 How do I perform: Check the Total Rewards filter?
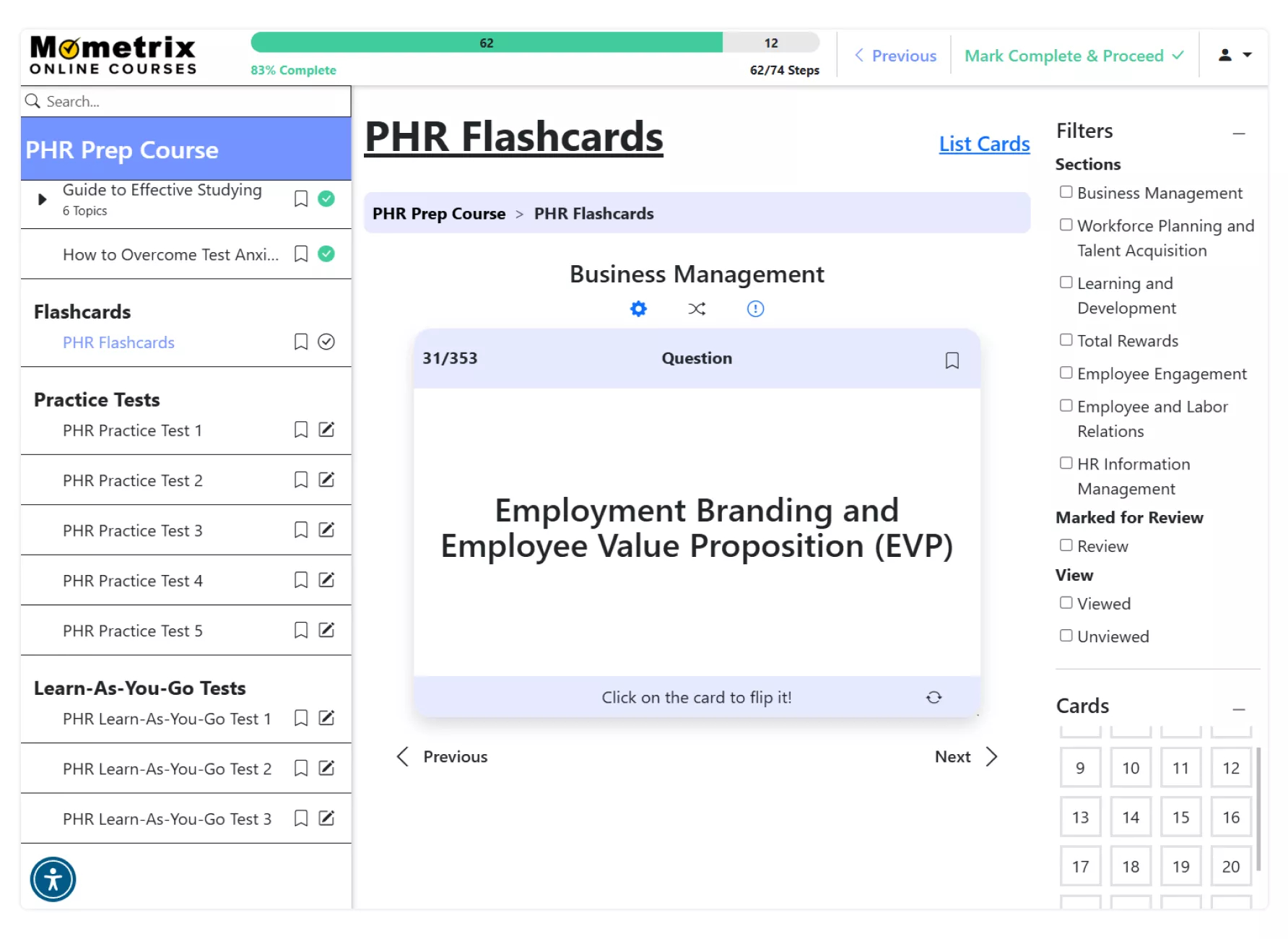[x=1066, y=340]
